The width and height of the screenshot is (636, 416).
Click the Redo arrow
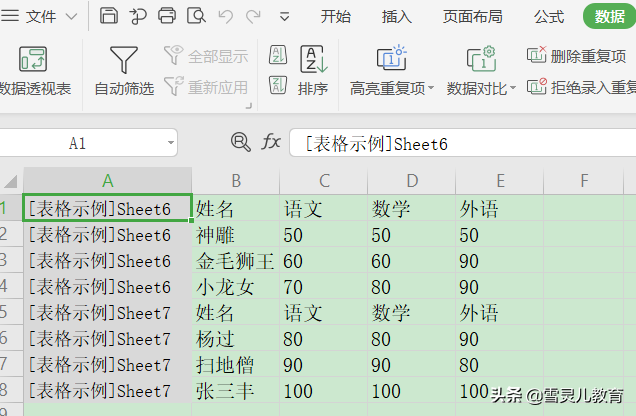pyautogui.click(x=254, y=17)
